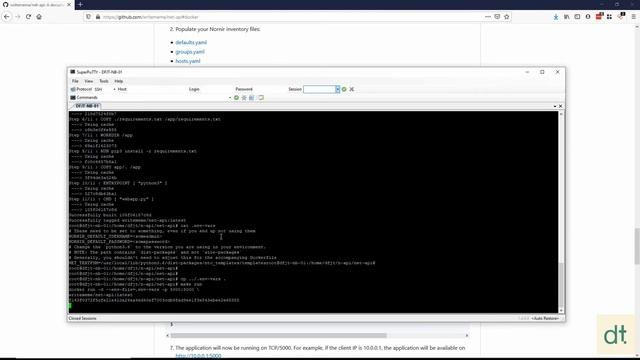Open the Firefox downloads arrow
The image size is (640, 360).
pyautogui.click(x=556, y=17)
